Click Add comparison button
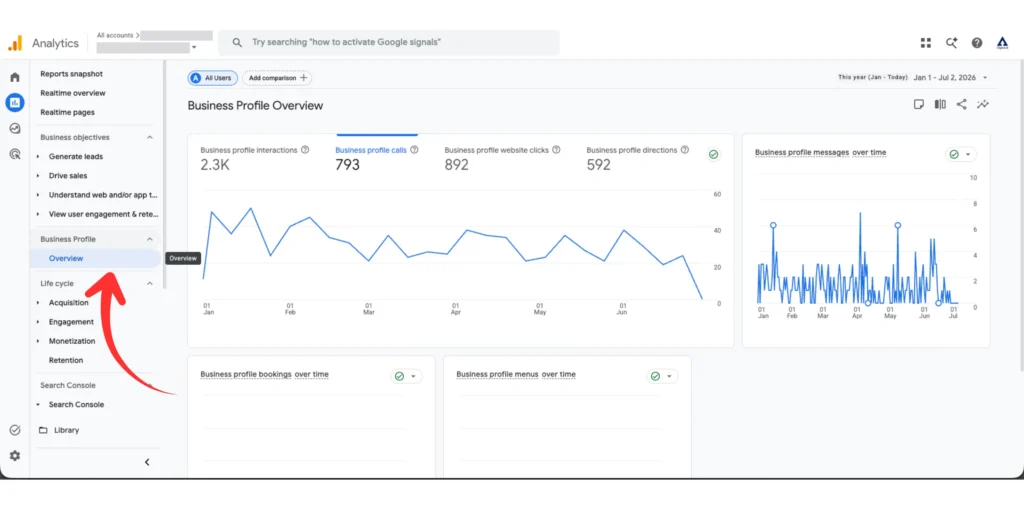 click(277, 78)
